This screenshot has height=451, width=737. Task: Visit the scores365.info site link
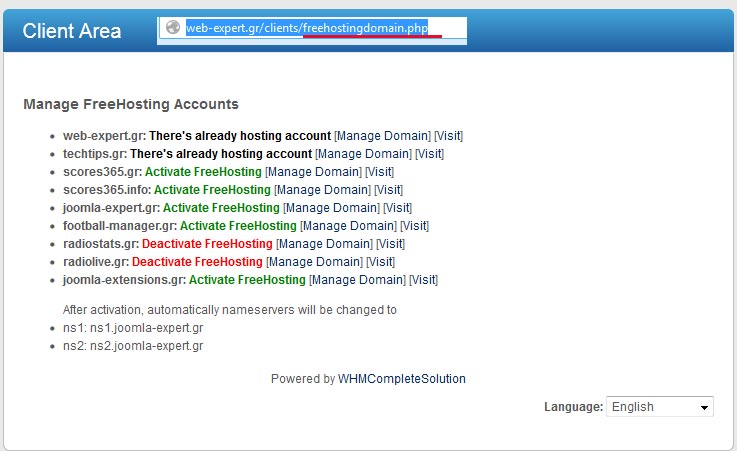(x=389, y=190)
